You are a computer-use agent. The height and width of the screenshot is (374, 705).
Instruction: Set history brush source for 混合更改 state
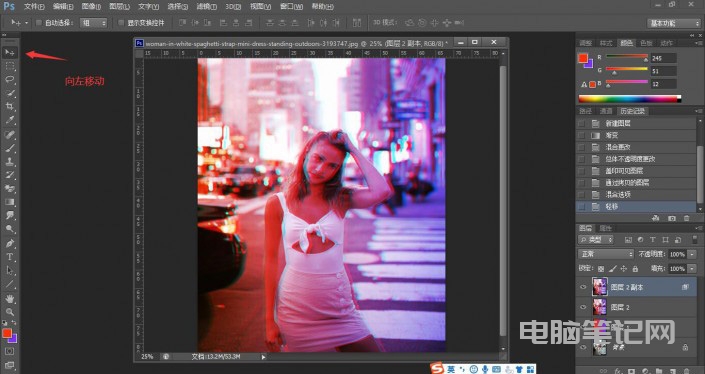581,147
